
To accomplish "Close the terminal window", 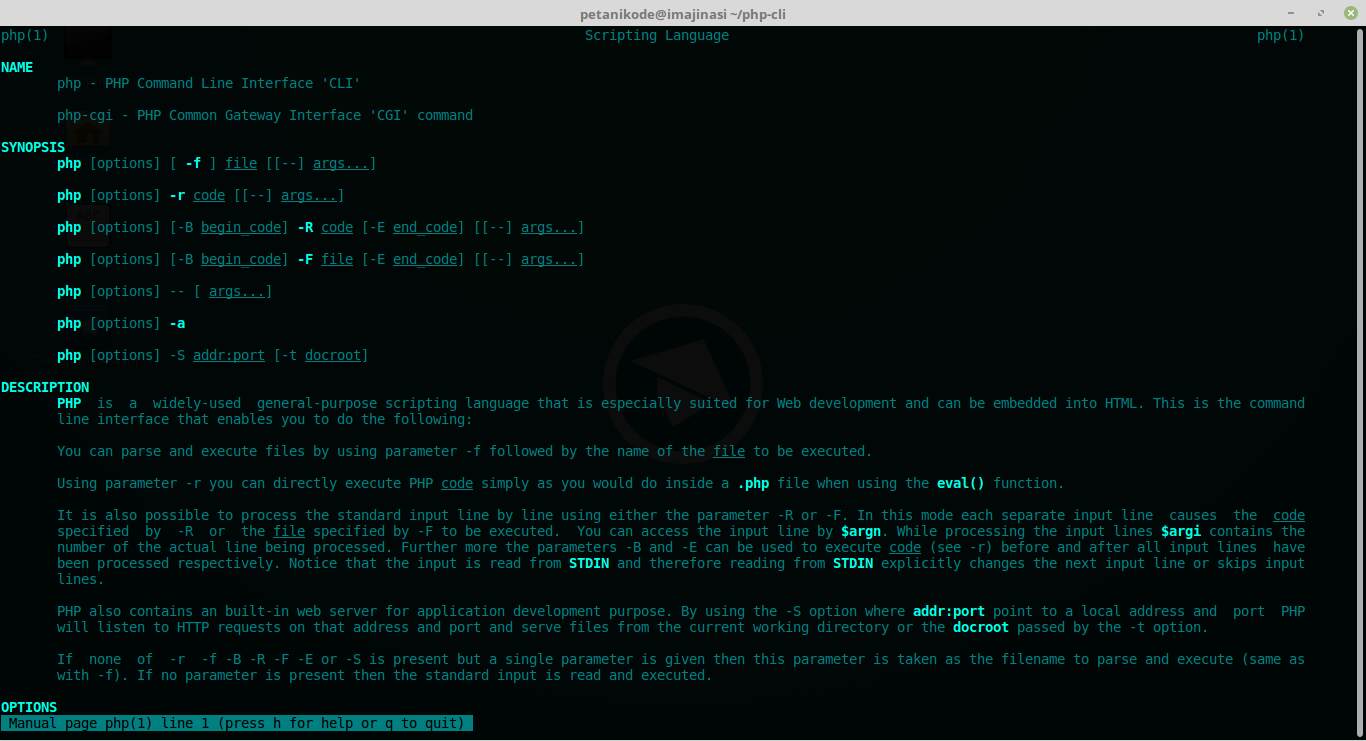I will [x=1350, y=13].
